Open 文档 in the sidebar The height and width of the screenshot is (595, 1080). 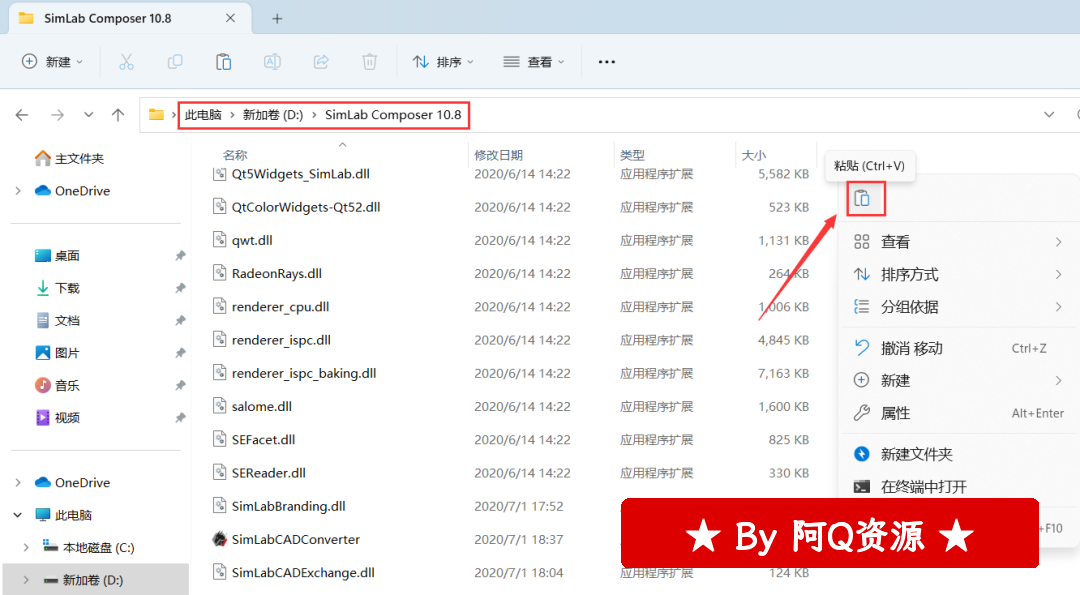[58, 320]
